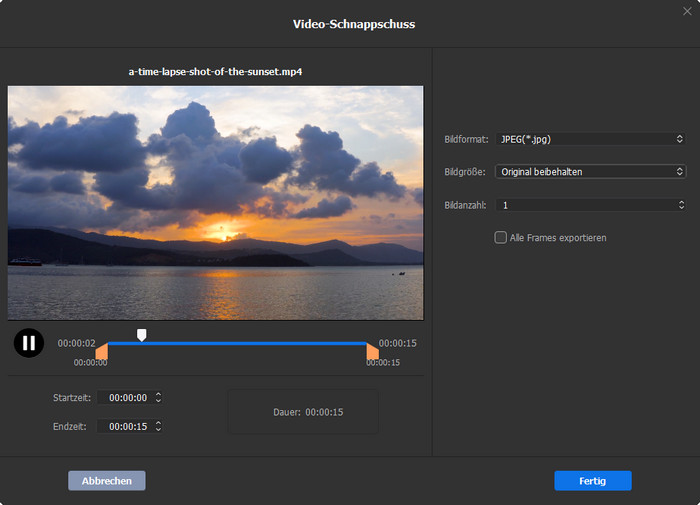Click the Video-Schnappschuss title text

(354, 24)
